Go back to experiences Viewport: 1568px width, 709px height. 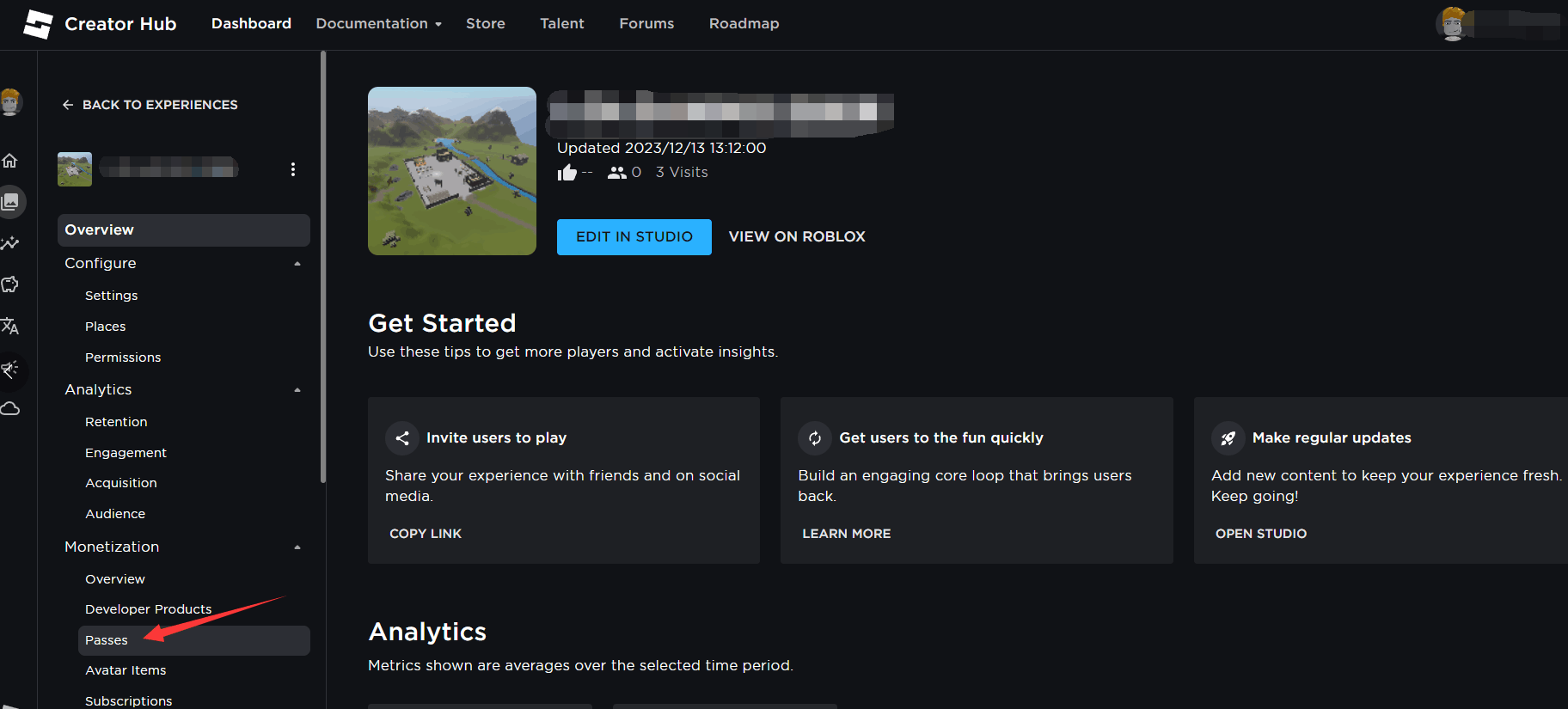pos(150,105)
